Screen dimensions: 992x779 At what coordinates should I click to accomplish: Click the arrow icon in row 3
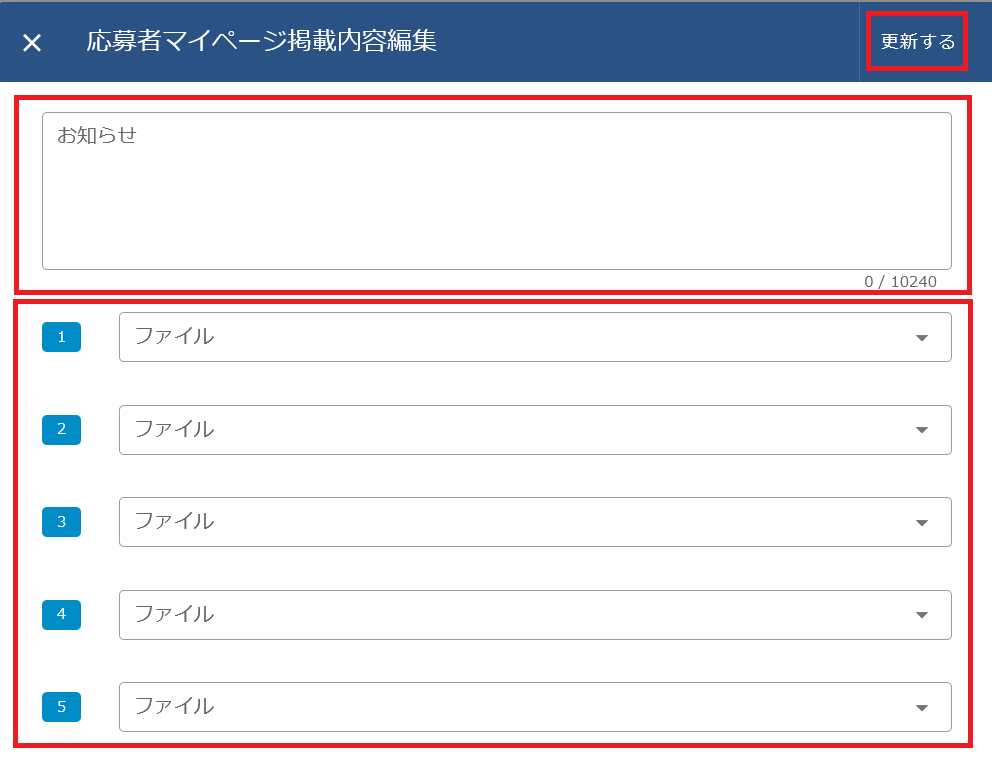click(x=922, y=522)
